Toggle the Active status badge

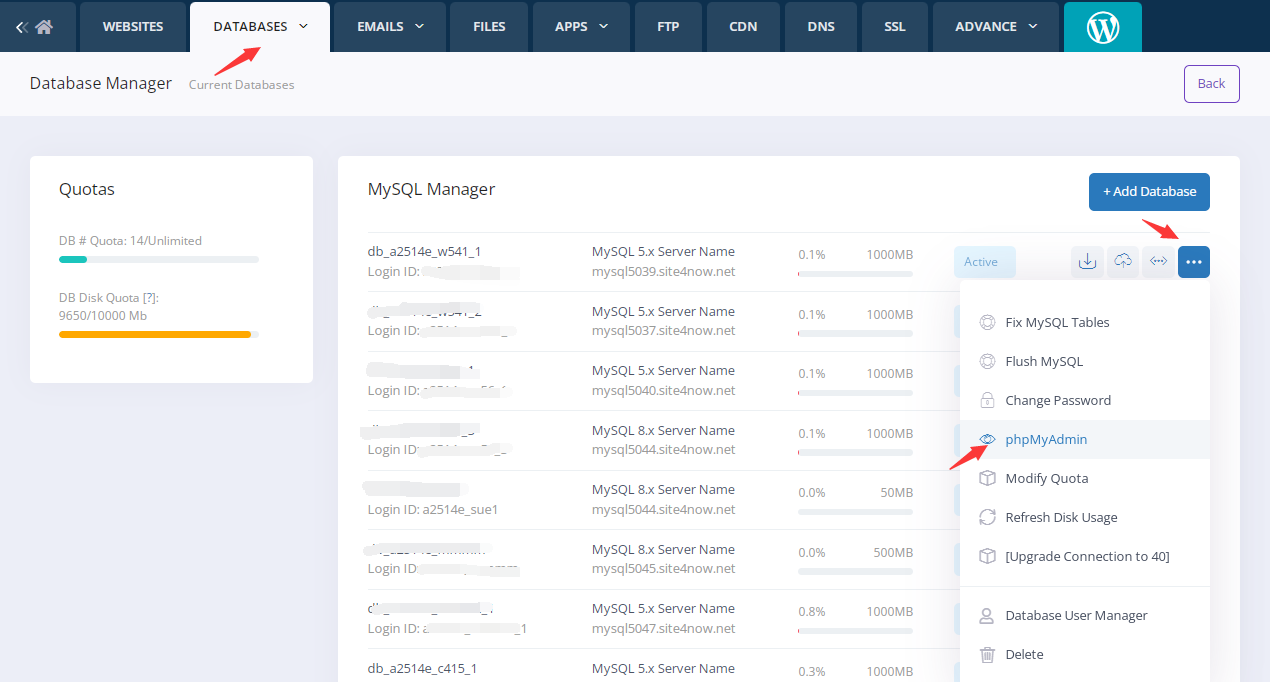click(x=984, y=261)
